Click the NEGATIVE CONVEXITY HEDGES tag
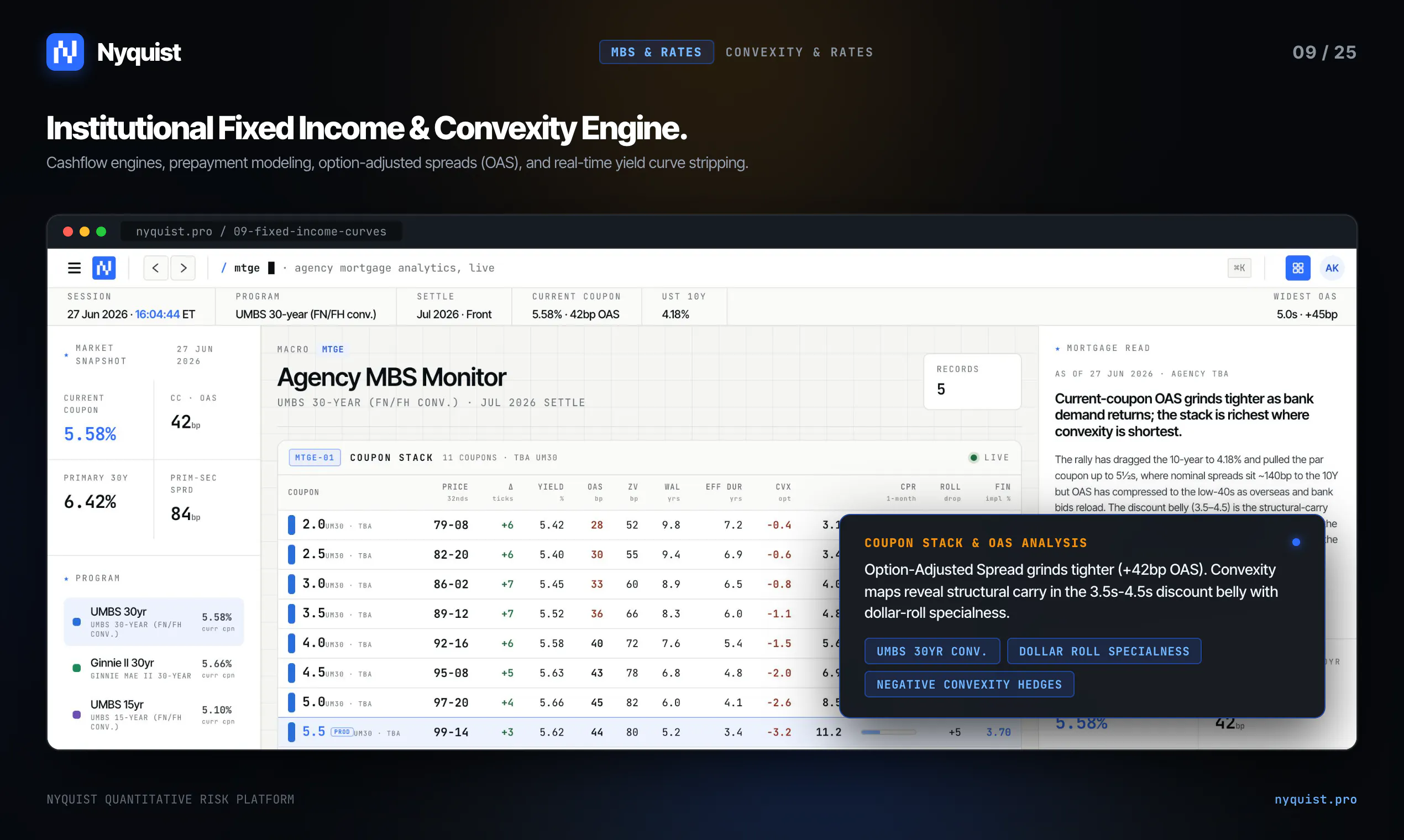 pyautogui.click(x=969, y=684)
